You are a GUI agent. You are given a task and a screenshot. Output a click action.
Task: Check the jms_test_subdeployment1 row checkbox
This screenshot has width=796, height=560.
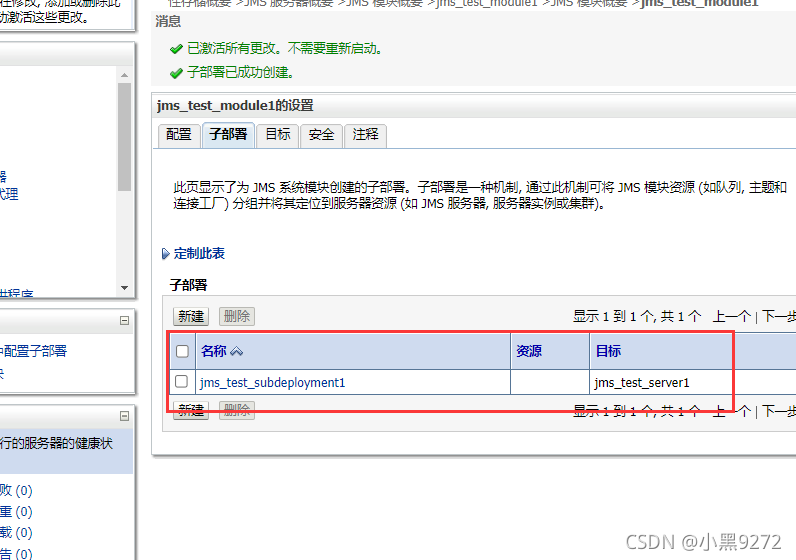point(181,381)
